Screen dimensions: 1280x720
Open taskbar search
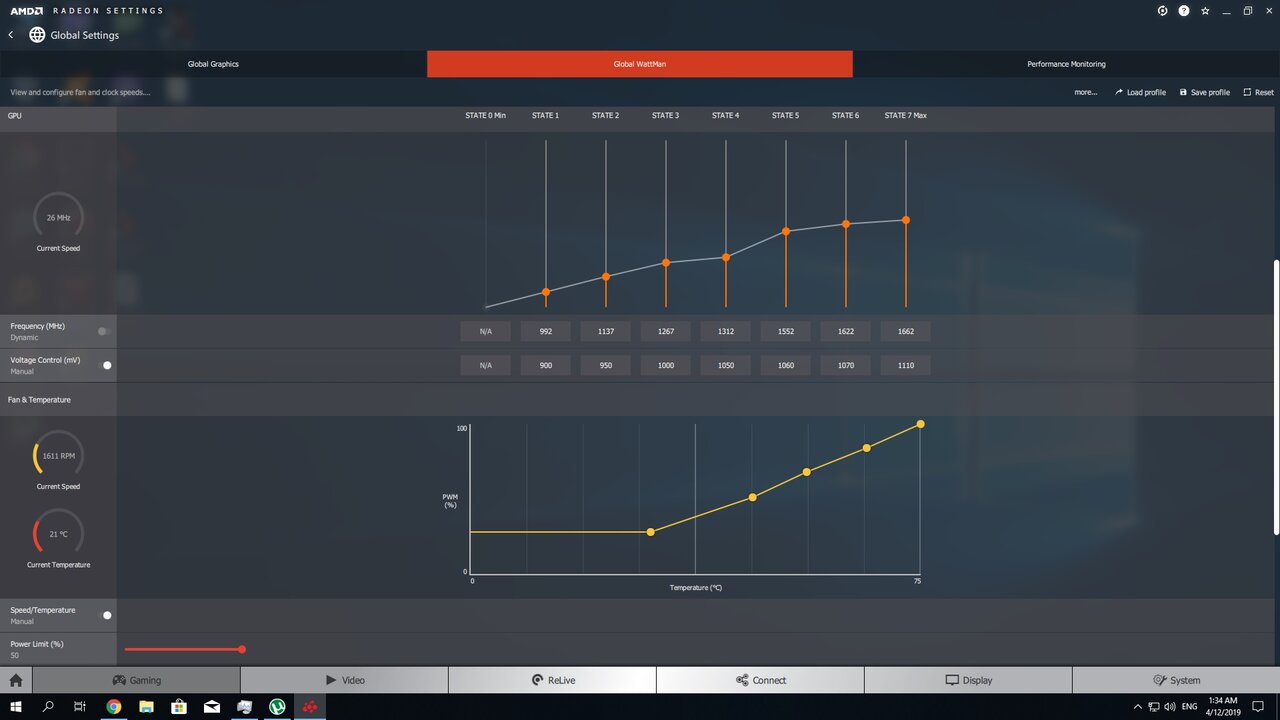(x=48, y=707)
